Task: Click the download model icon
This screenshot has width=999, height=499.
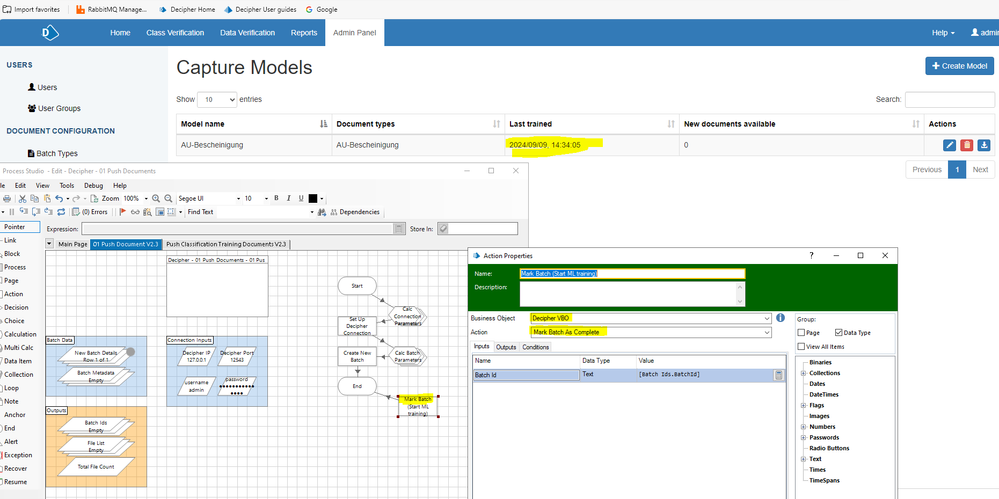Action: coord(983,145)
